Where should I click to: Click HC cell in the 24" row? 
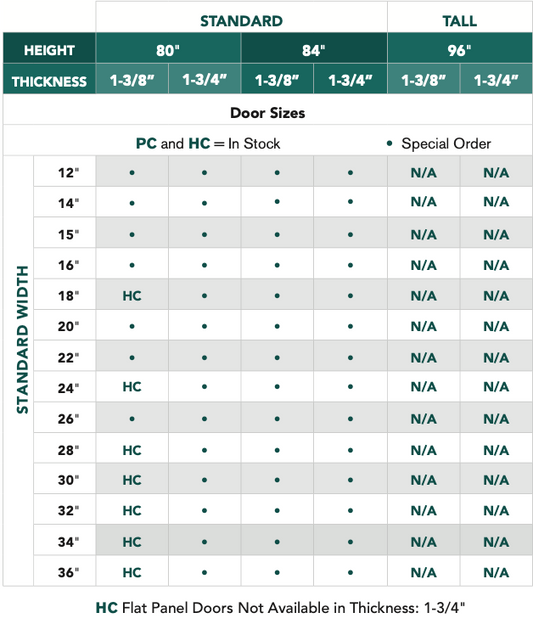click(x=132, y=386)
